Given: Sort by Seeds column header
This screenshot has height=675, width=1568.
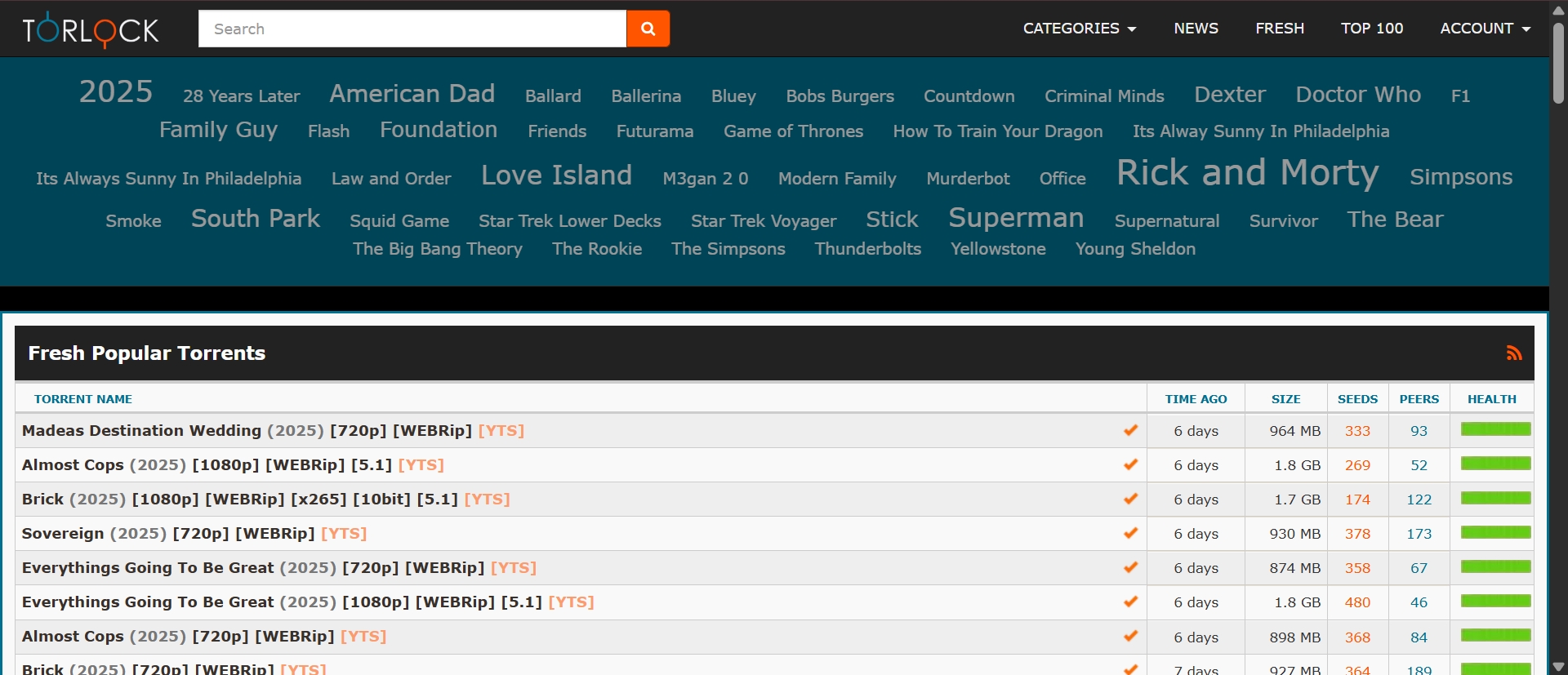Looking at the screenshot, I should pyautogui.click(x=1357, y=399).
